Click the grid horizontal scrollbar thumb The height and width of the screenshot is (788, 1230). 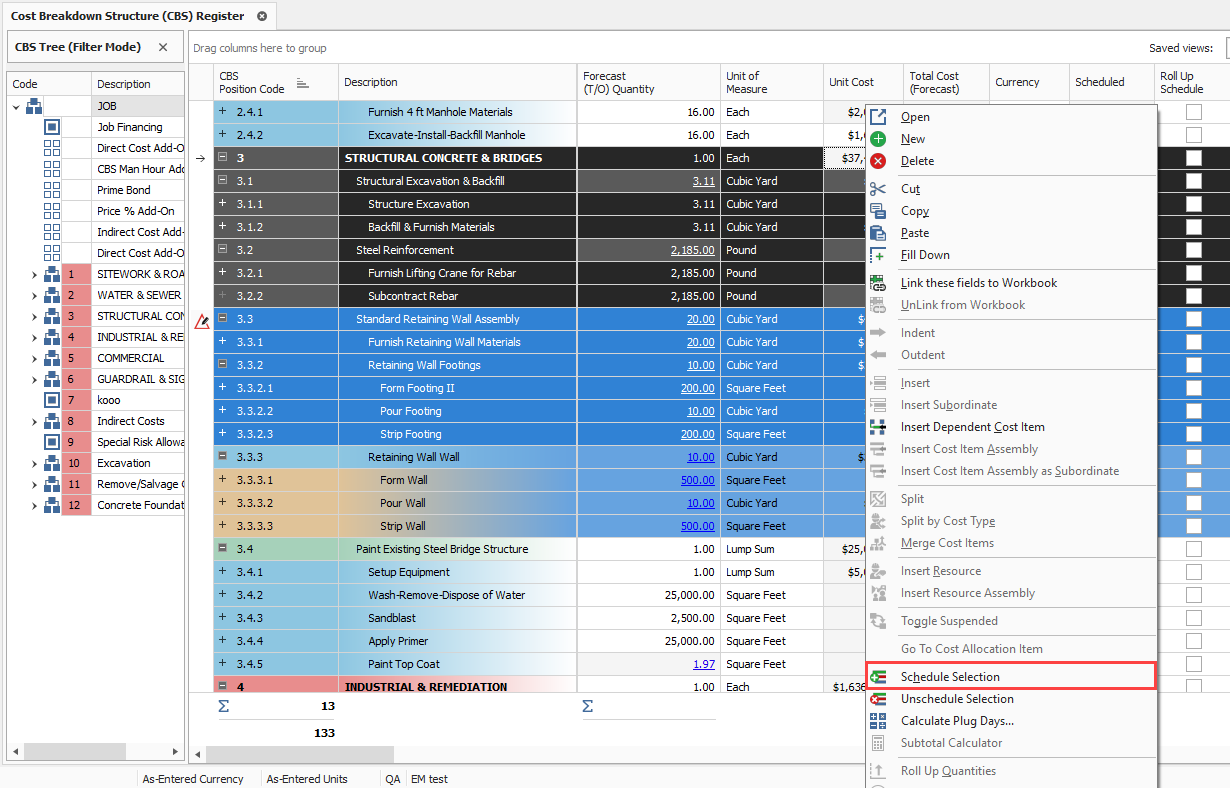300,754
